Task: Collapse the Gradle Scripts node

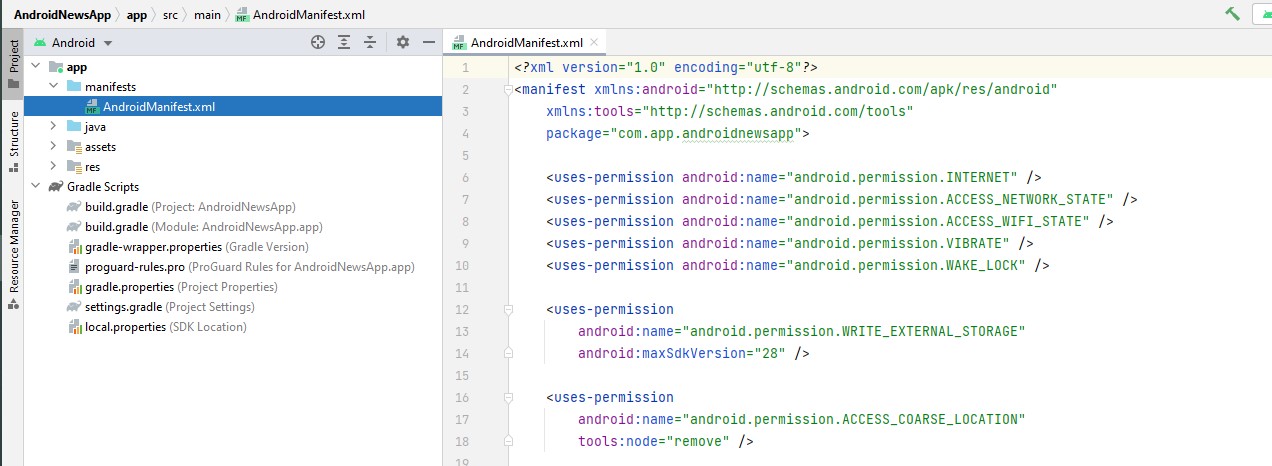Action: [36, 187]
